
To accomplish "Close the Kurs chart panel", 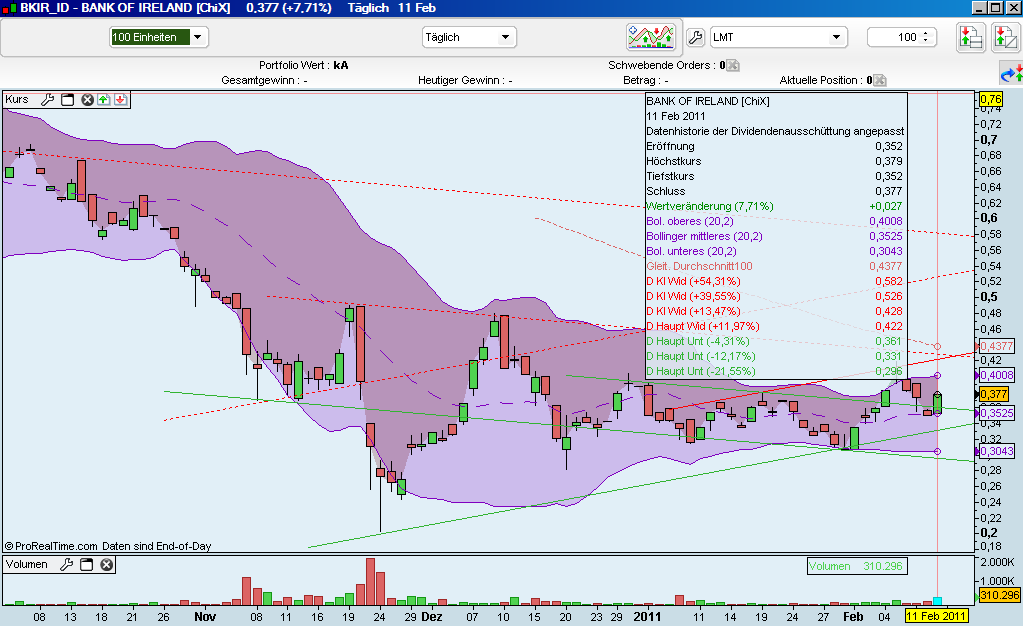I will pyautogui.click(x=87, y=99).
